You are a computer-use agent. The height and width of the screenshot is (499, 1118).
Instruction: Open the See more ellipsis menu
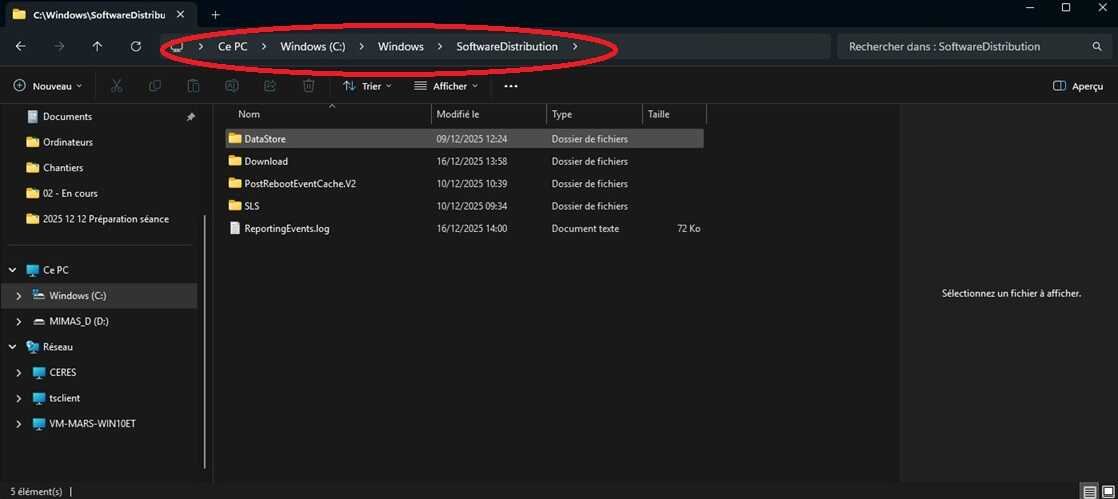coord(511,86)
